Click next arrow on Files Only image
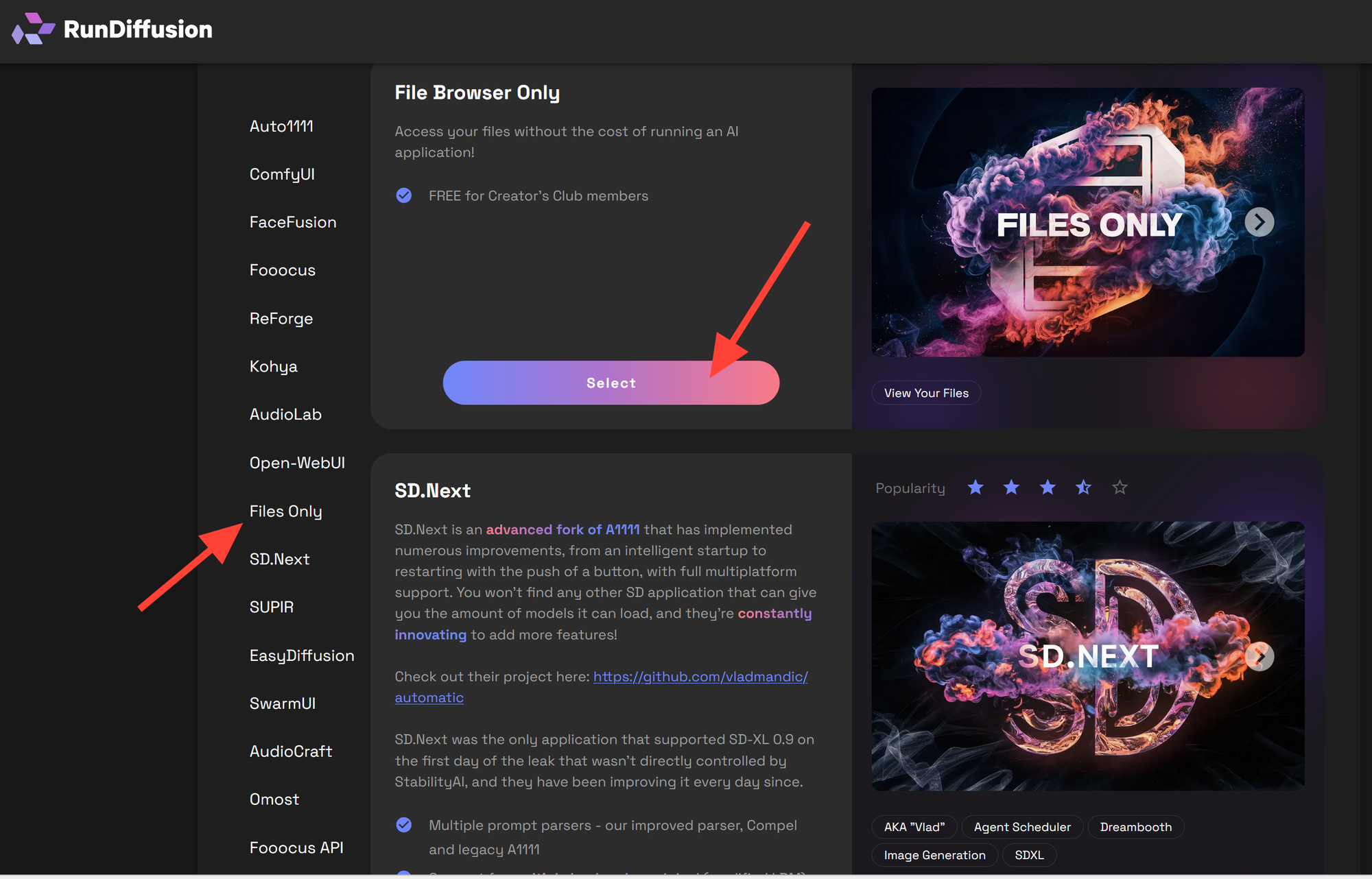 pyautogui.click(x=1259, y=222)
